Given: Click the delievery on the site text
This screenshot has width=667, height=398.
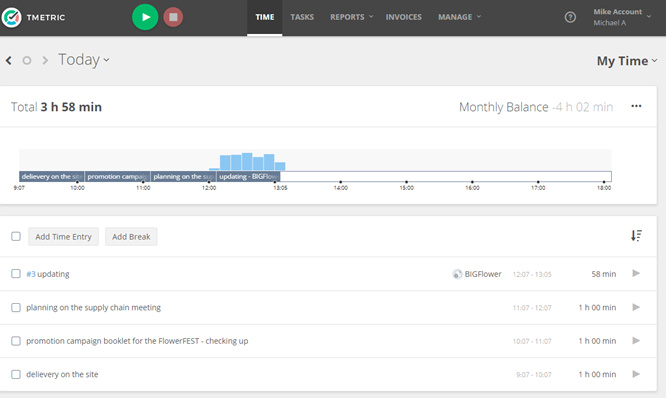Looking at the screenshot, I should [x=62, y=374].
